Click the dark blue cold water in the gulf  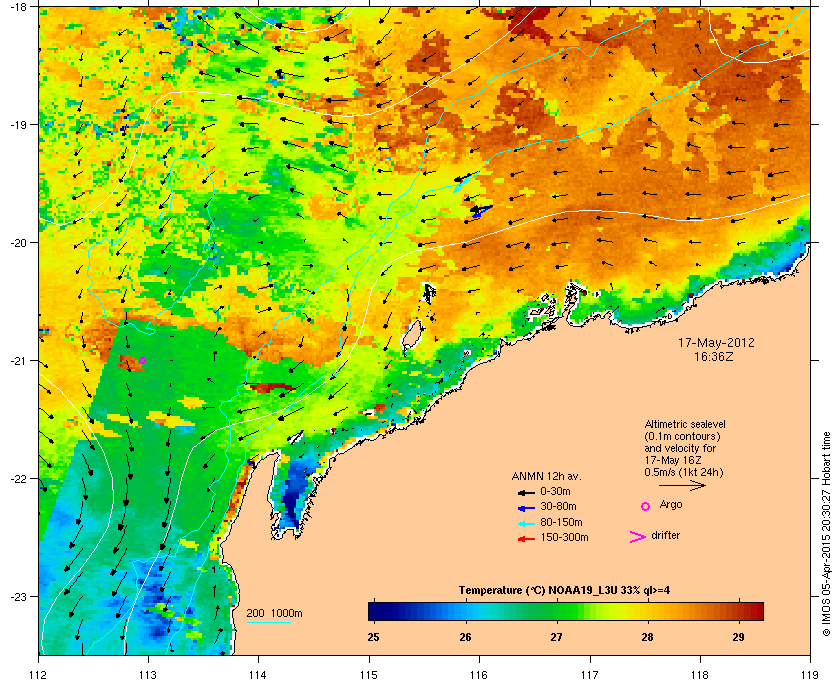point(291,498)
